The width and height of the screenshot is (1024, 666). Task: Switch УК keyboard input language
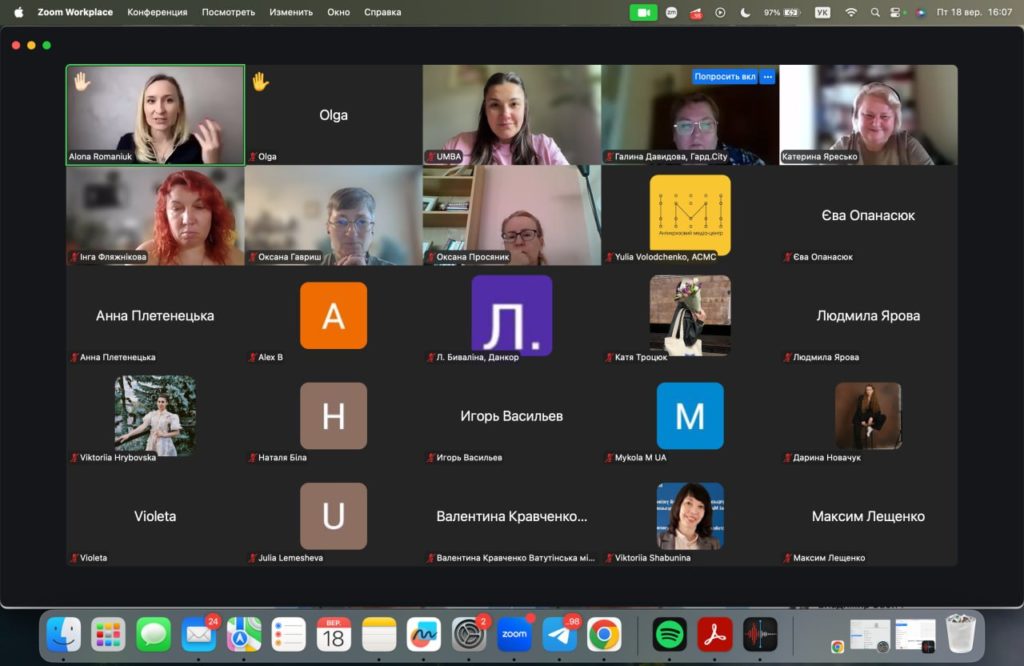click(x=822, y=12)
